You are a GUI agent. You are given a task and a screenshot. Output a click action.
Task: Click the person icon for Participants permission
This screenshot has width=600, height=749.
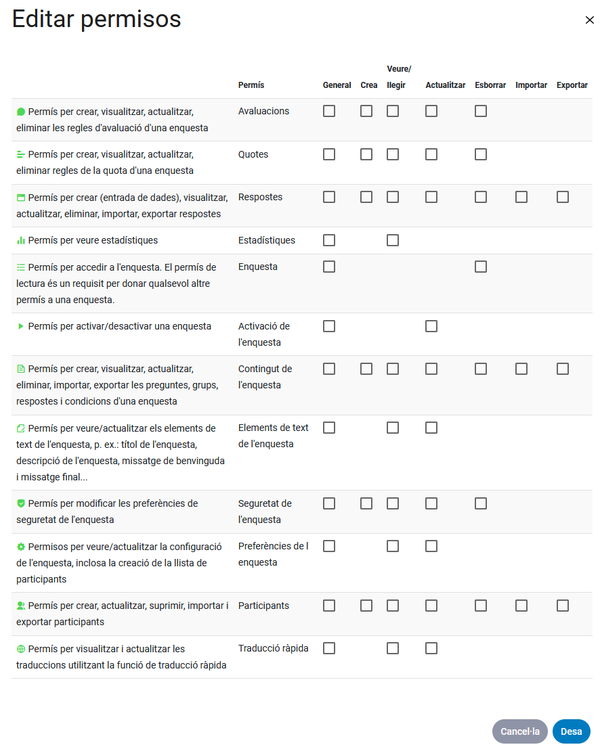point(21,606)
